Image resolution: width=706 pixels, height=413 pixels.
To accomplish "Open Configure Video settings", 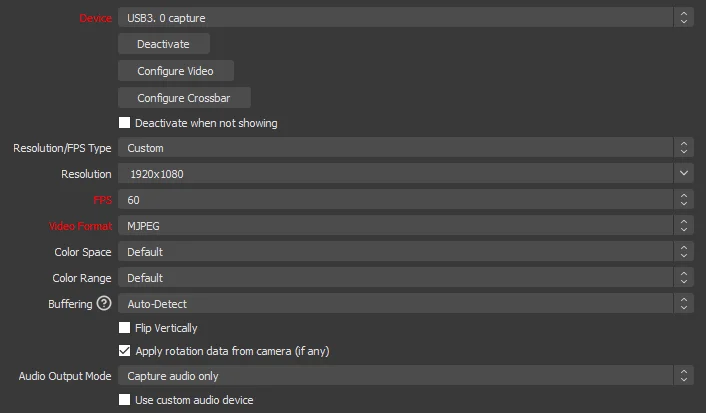I will tap(175, 71).
